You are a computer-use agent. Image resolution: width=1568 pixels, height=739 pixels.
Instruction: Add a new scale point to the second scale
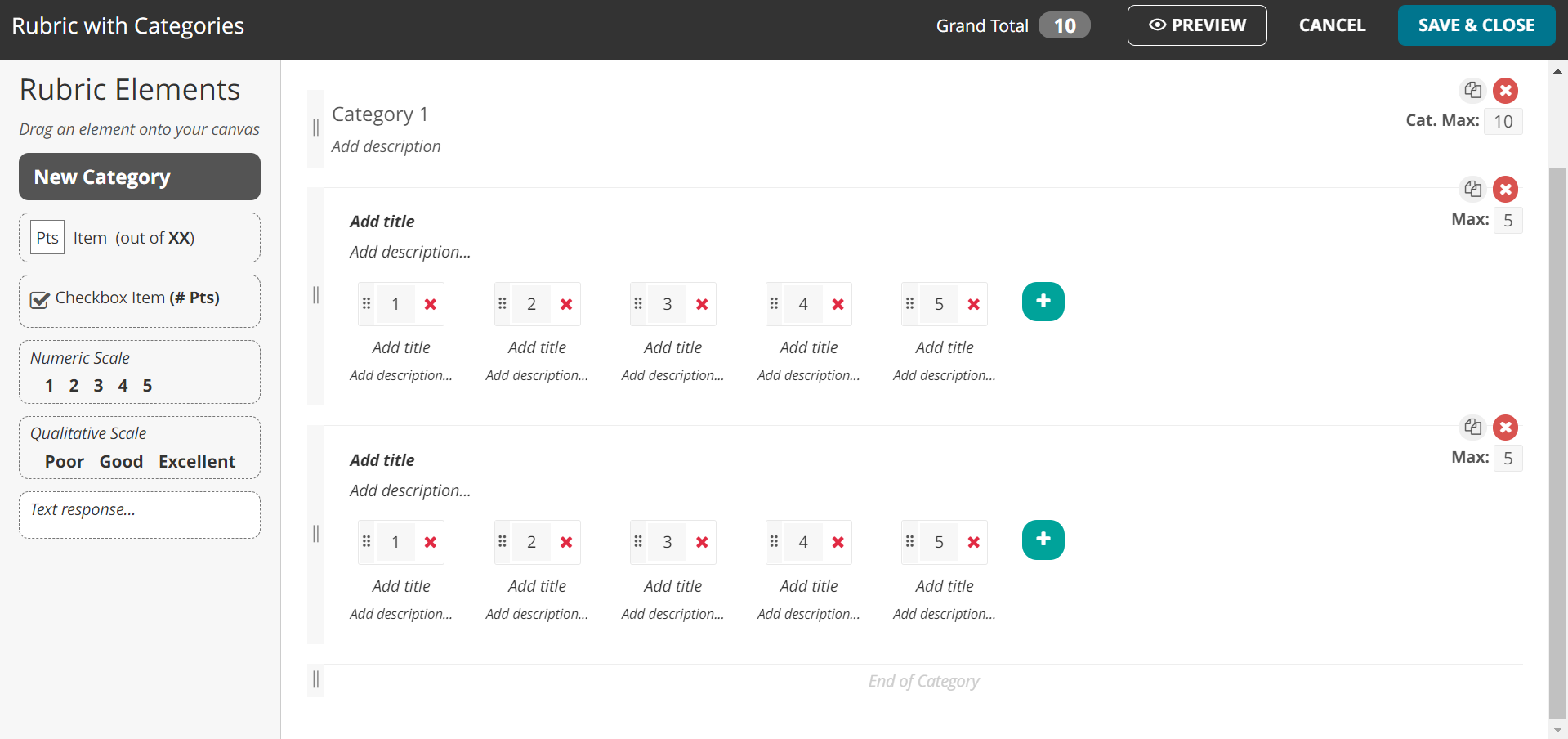(x=1043, y=540)
